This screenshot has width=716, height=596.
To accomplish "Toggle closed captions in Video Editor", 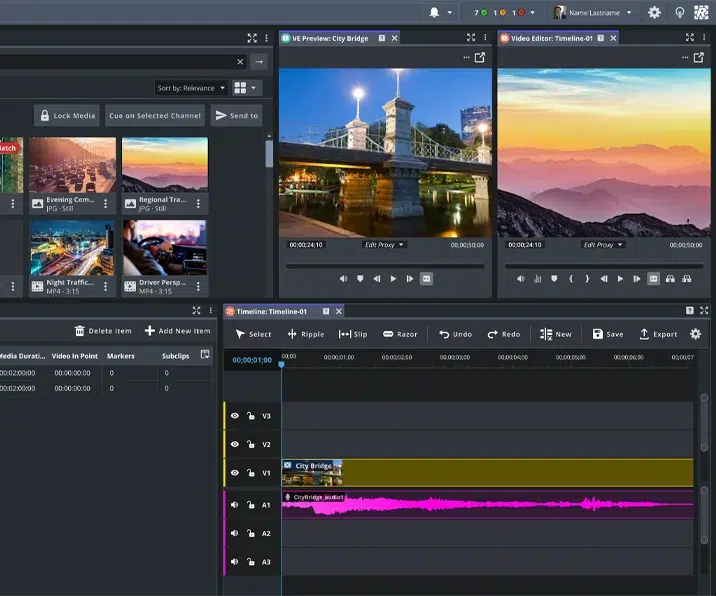I will [x=653, y=279].
